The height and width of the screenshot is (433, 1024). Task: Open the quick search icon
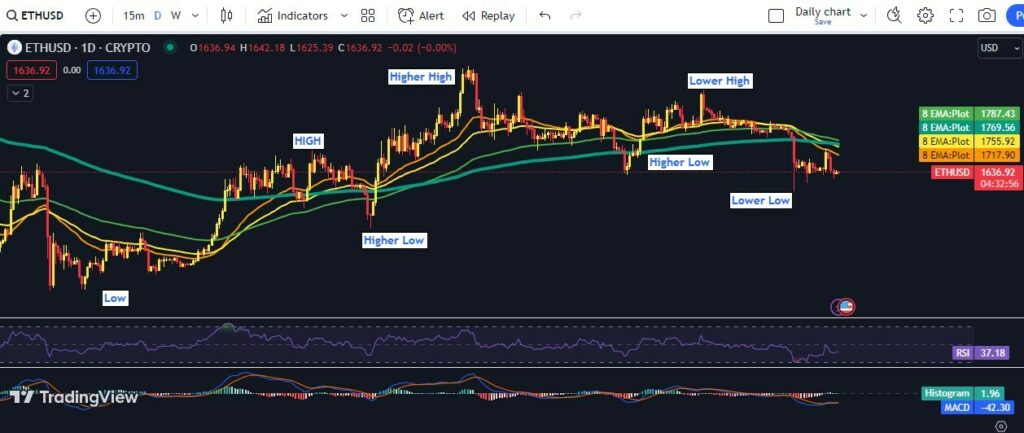894,16
